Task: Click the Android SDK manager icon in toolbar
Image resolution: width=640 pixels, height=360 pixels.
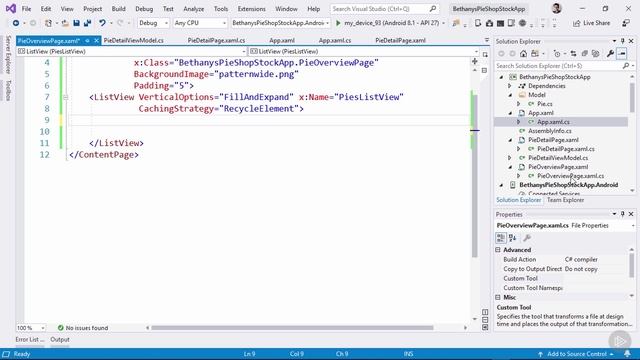Action: coord(489,23)
